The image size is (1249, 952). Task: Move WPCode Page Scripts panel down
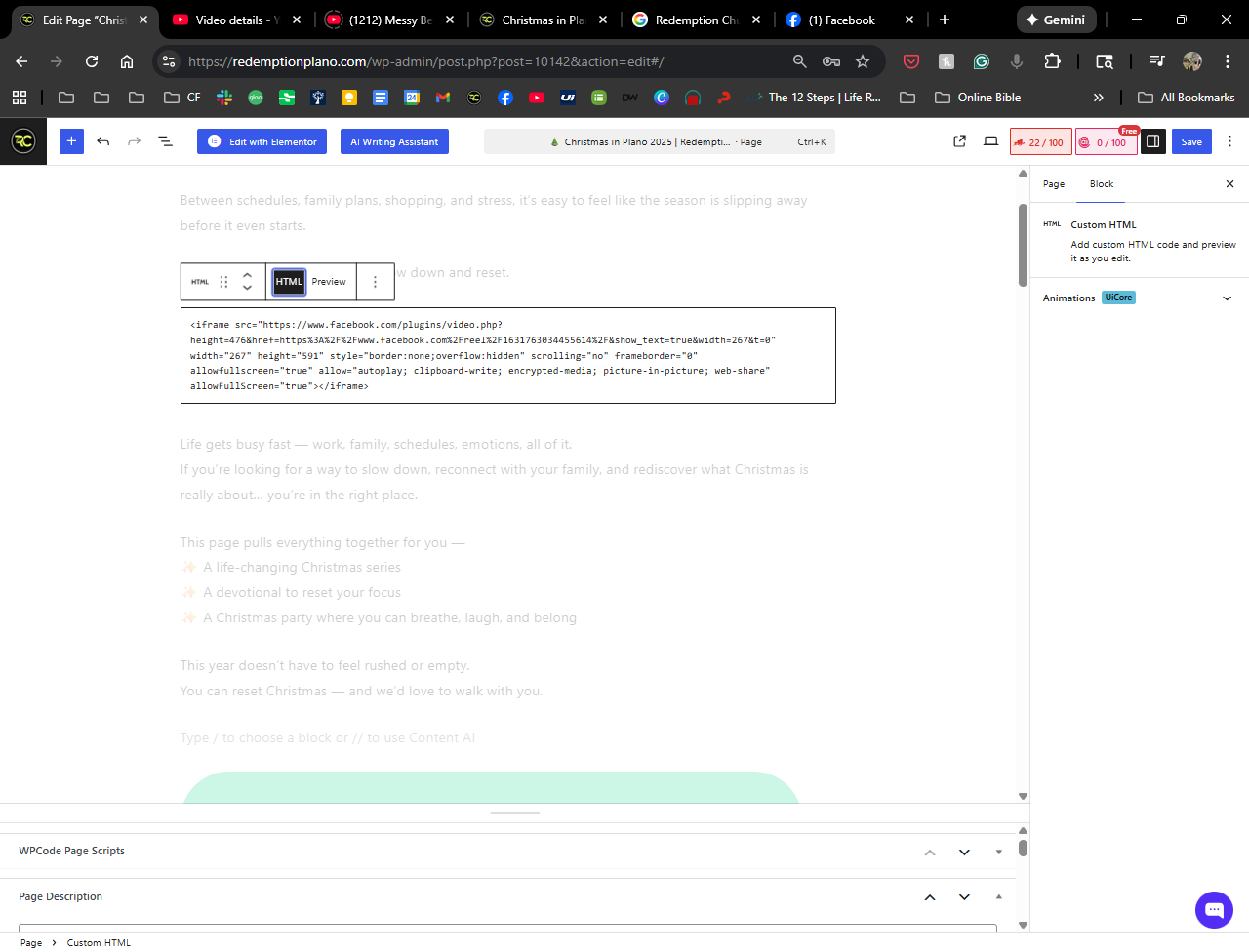click(964, 852)
